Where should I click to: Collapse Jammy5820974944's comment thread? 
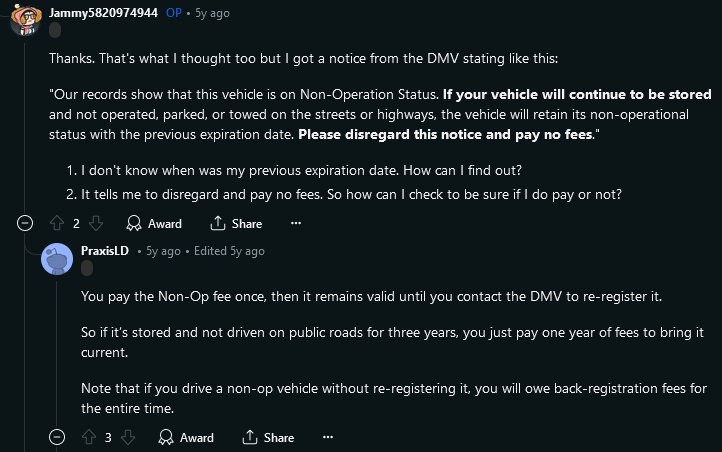pos(25,223)
